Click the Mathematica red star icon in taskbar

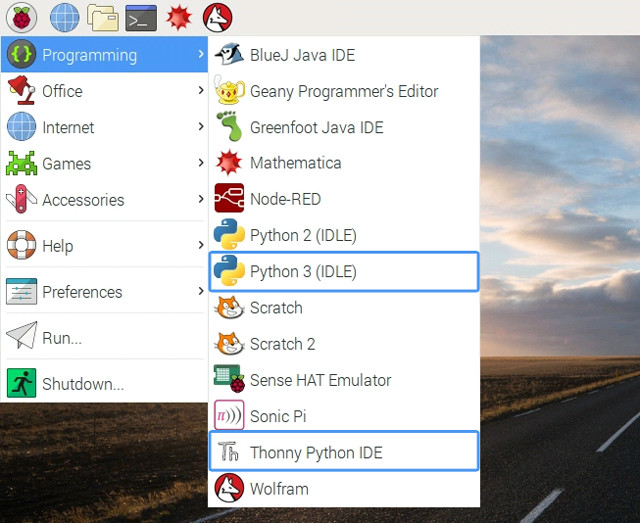179,18
